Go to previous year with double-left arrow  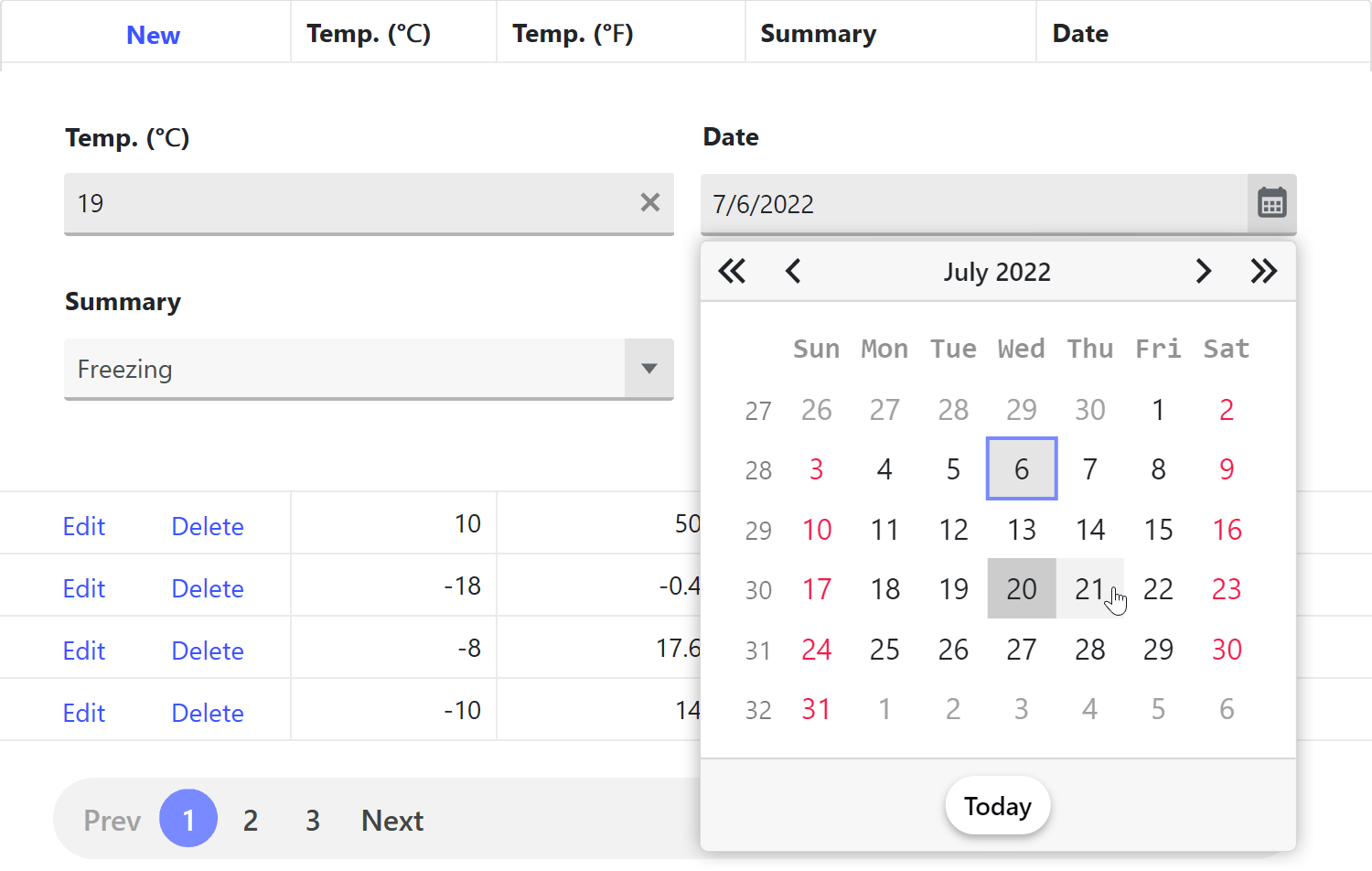click(732, 272)
